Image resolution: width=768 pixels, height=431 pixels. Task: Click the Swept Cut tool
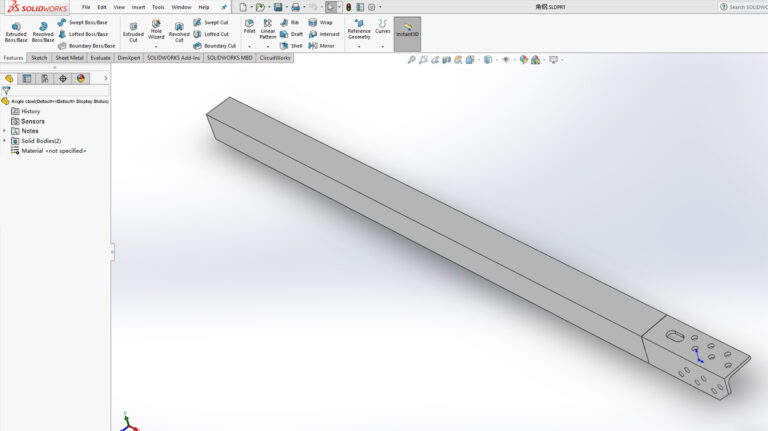click(211, 22)
